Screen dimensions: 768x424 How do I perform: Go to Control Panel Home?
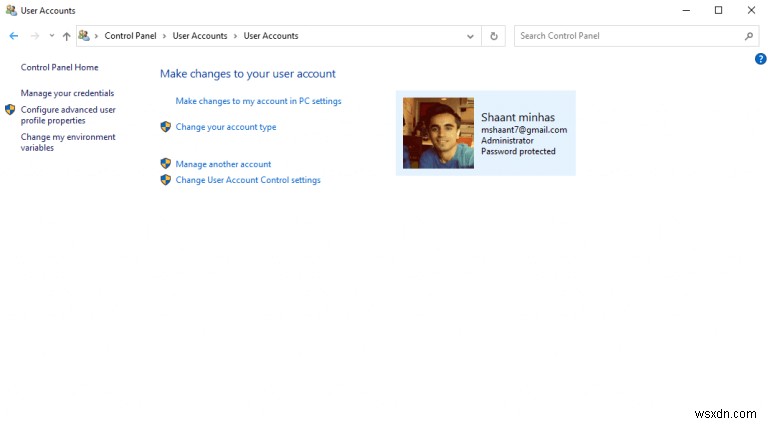coord(60,67)
